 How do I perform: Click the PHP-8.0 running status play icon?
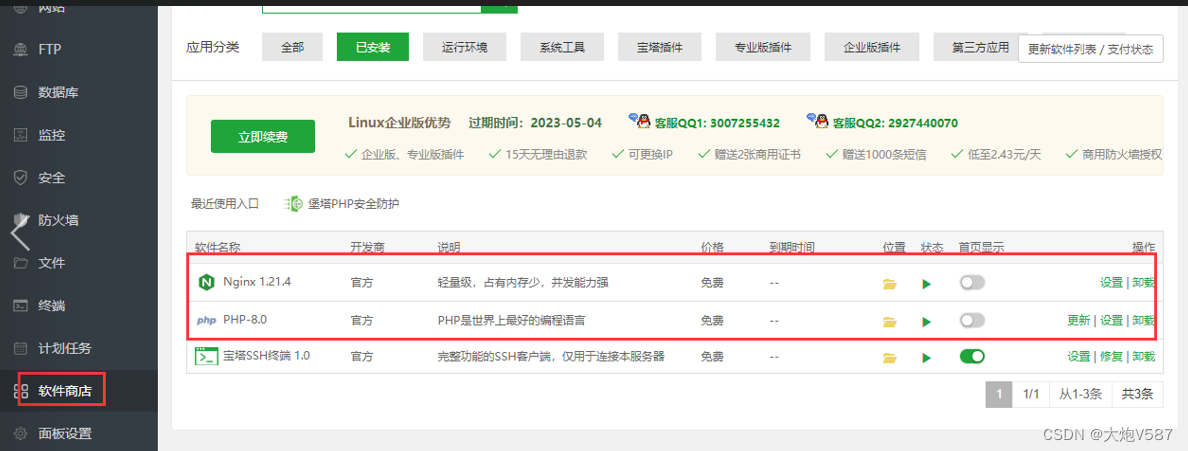pos(926,321)
